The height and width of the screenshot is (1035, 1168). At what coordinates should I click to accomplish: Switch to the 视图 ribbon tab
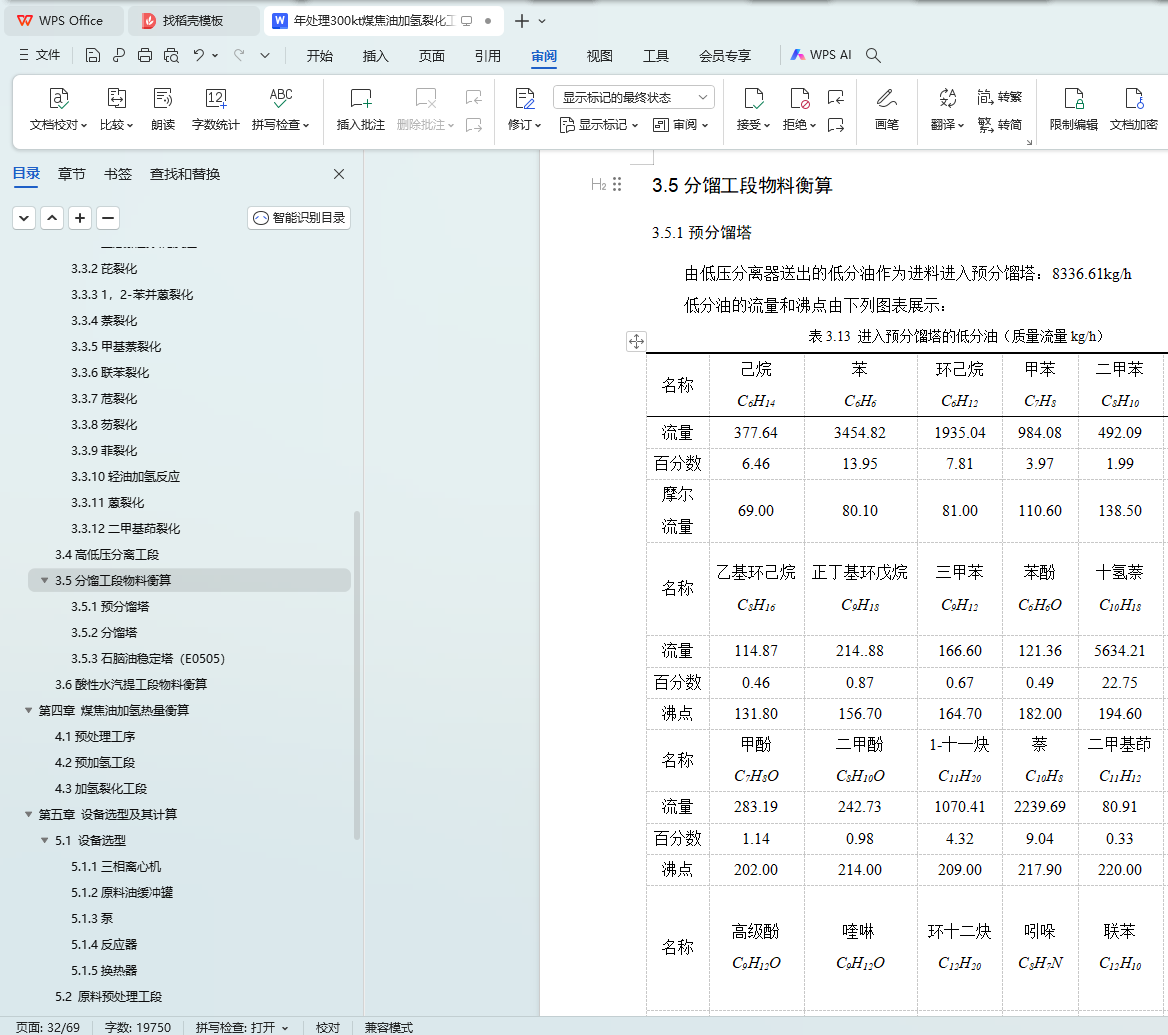(x=600, y=56)
